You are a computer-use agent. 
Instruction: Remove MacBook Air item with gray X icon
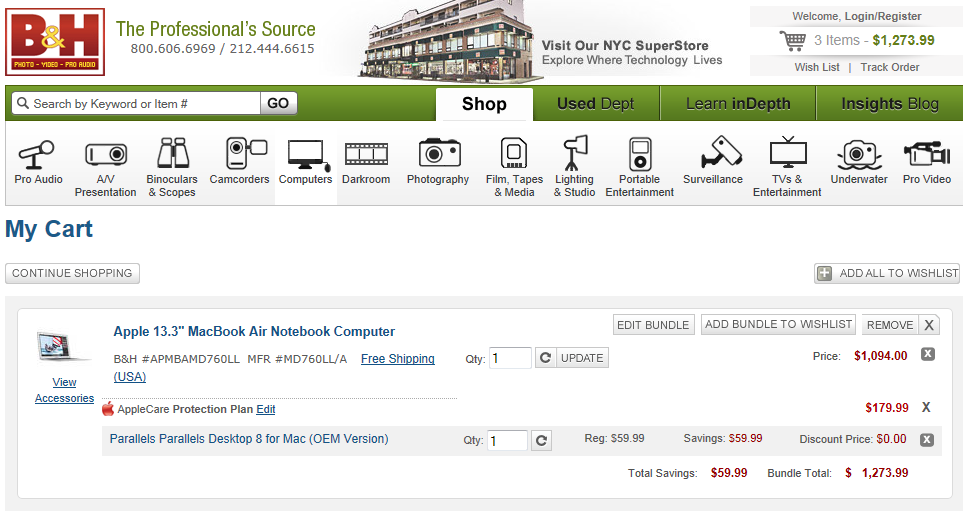click(x=927, y=354)
